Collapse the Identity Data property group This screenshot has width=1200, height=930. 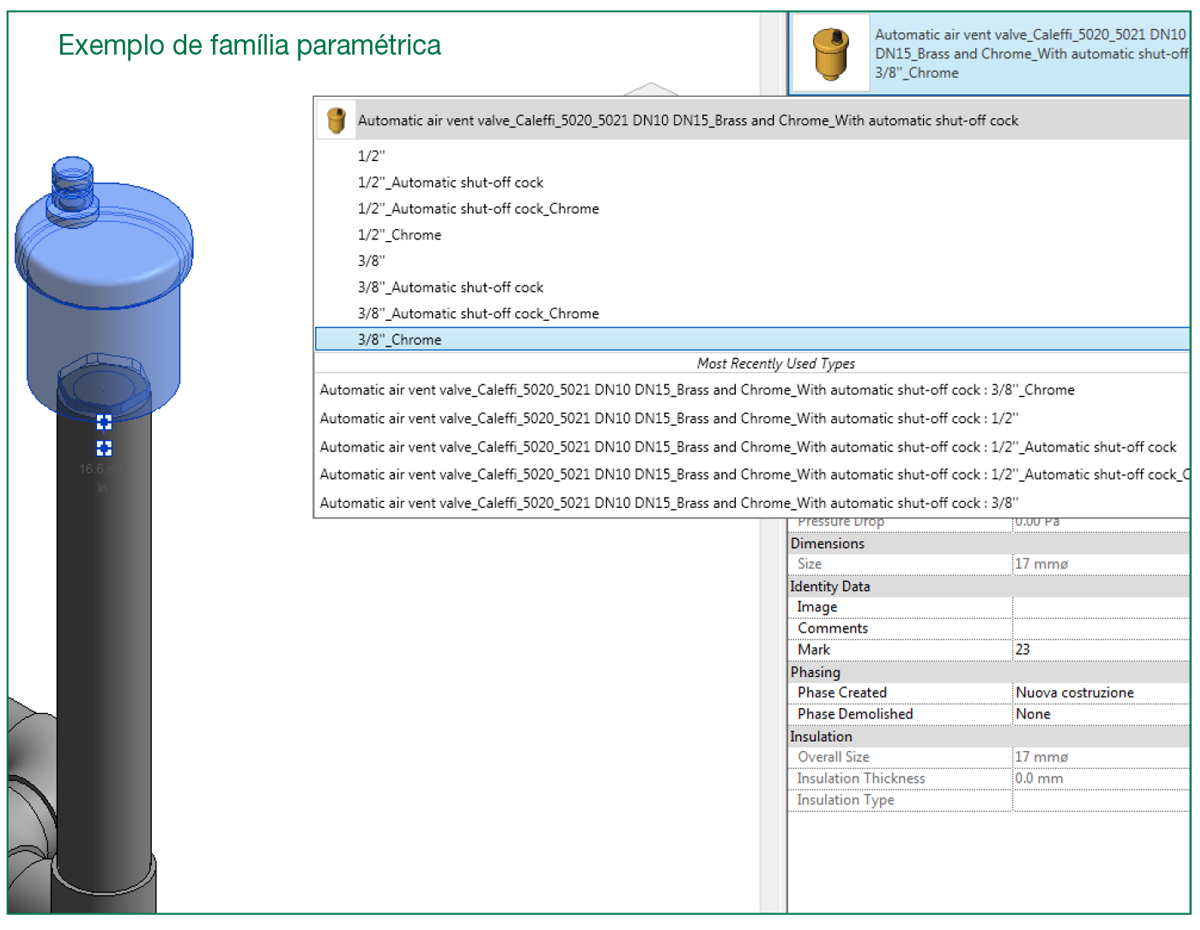click(830, 587)
